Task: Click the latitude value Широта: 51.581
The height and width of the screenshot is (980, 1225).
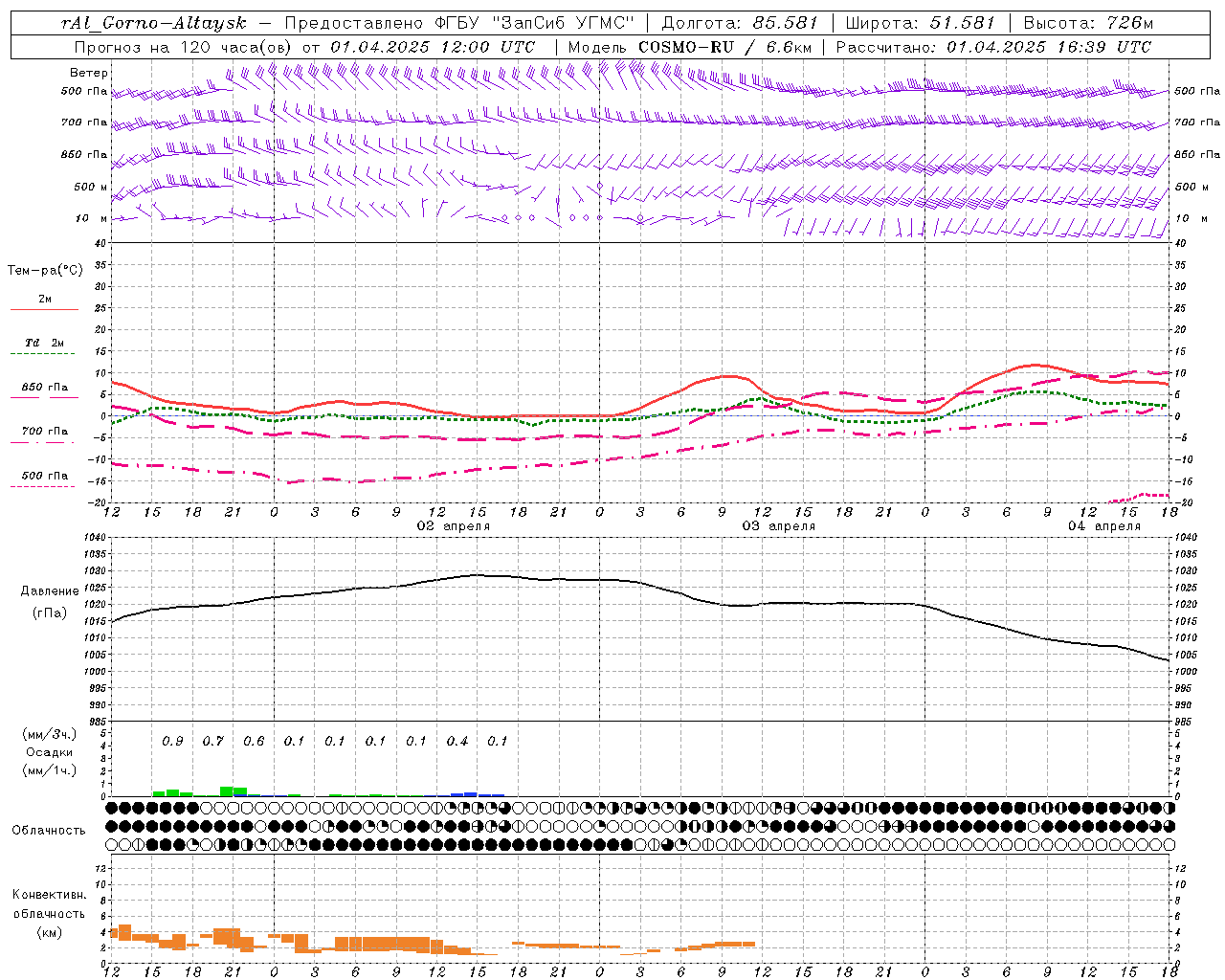Action: click(920, 23)
